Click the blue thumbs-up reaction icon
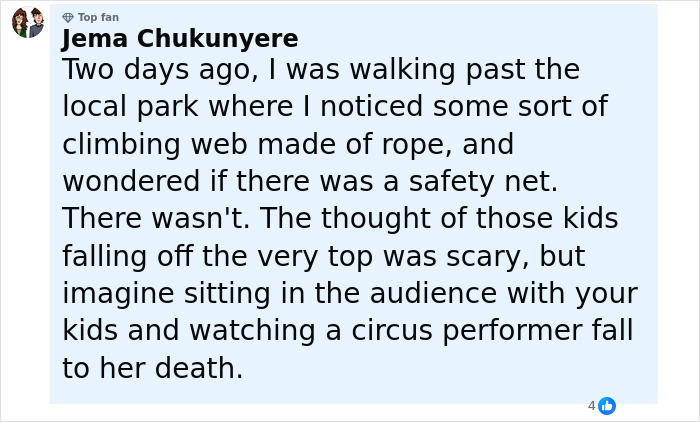This screenshot has height=422, width=700. (x=607, y=406)
